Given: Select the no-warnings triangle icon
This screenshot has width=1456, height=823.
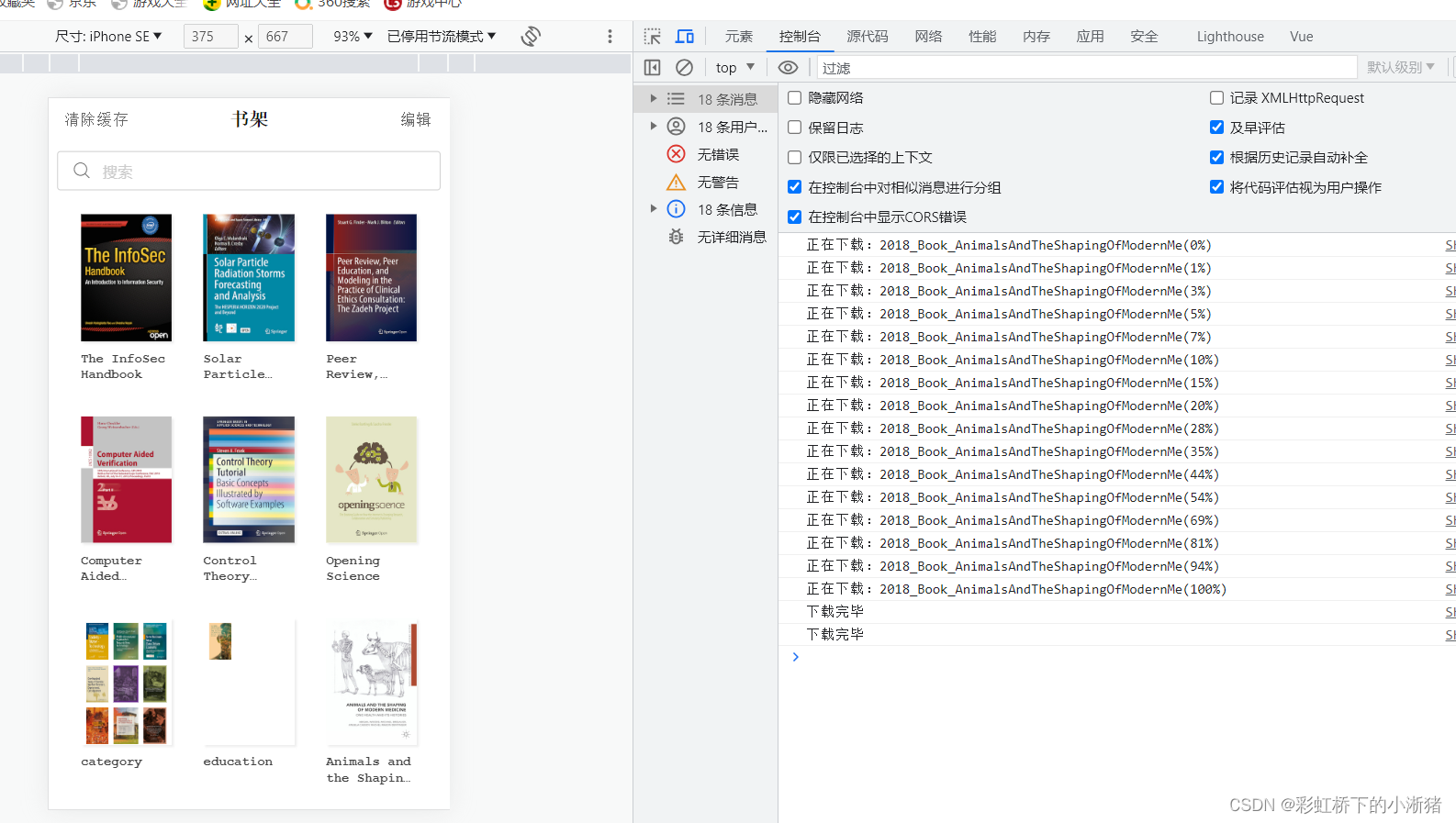Looking at the screenshot, I should 676,182.
